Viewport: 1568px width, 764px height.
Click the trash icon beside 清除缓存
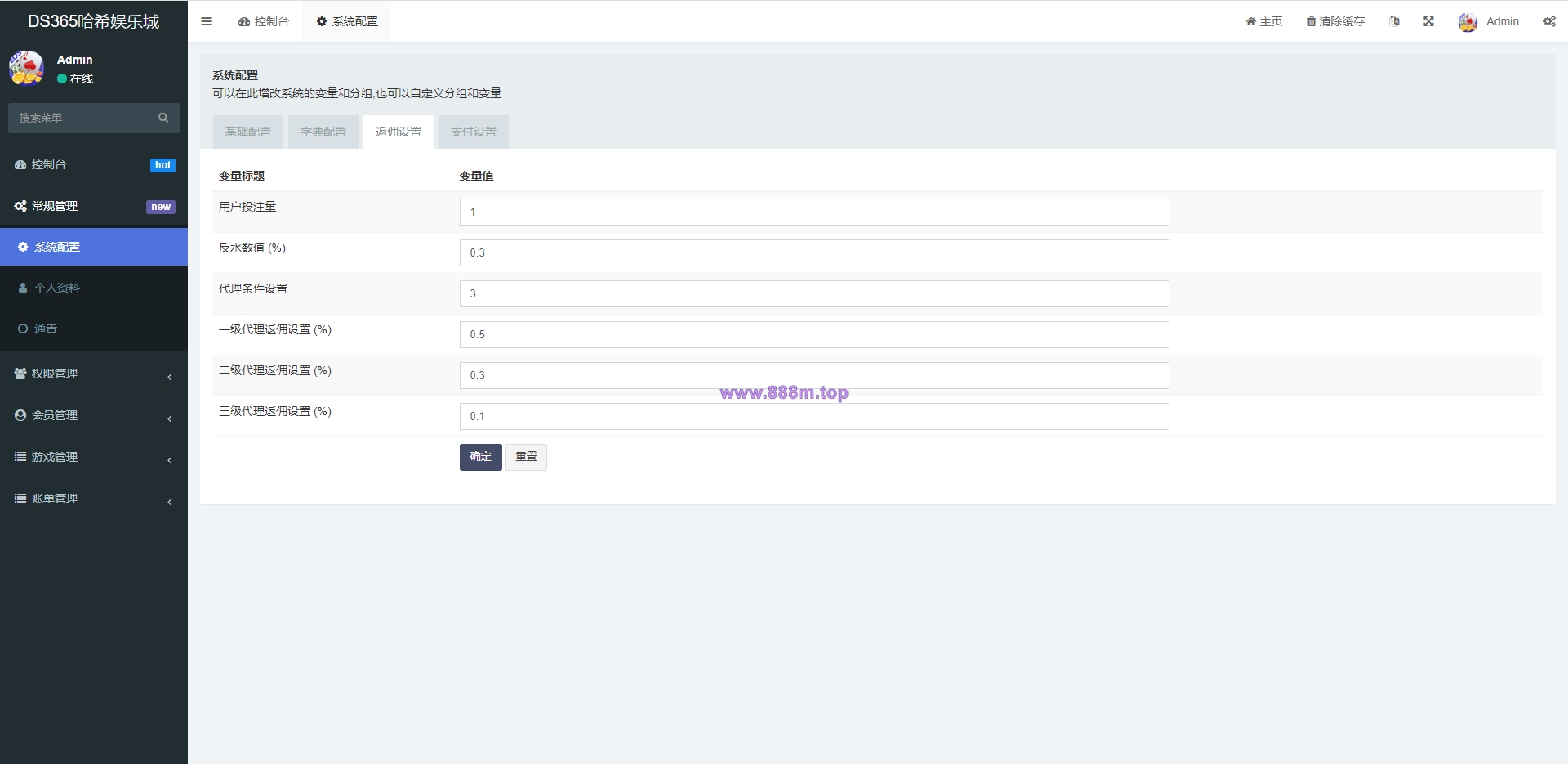click(1311, 22)
